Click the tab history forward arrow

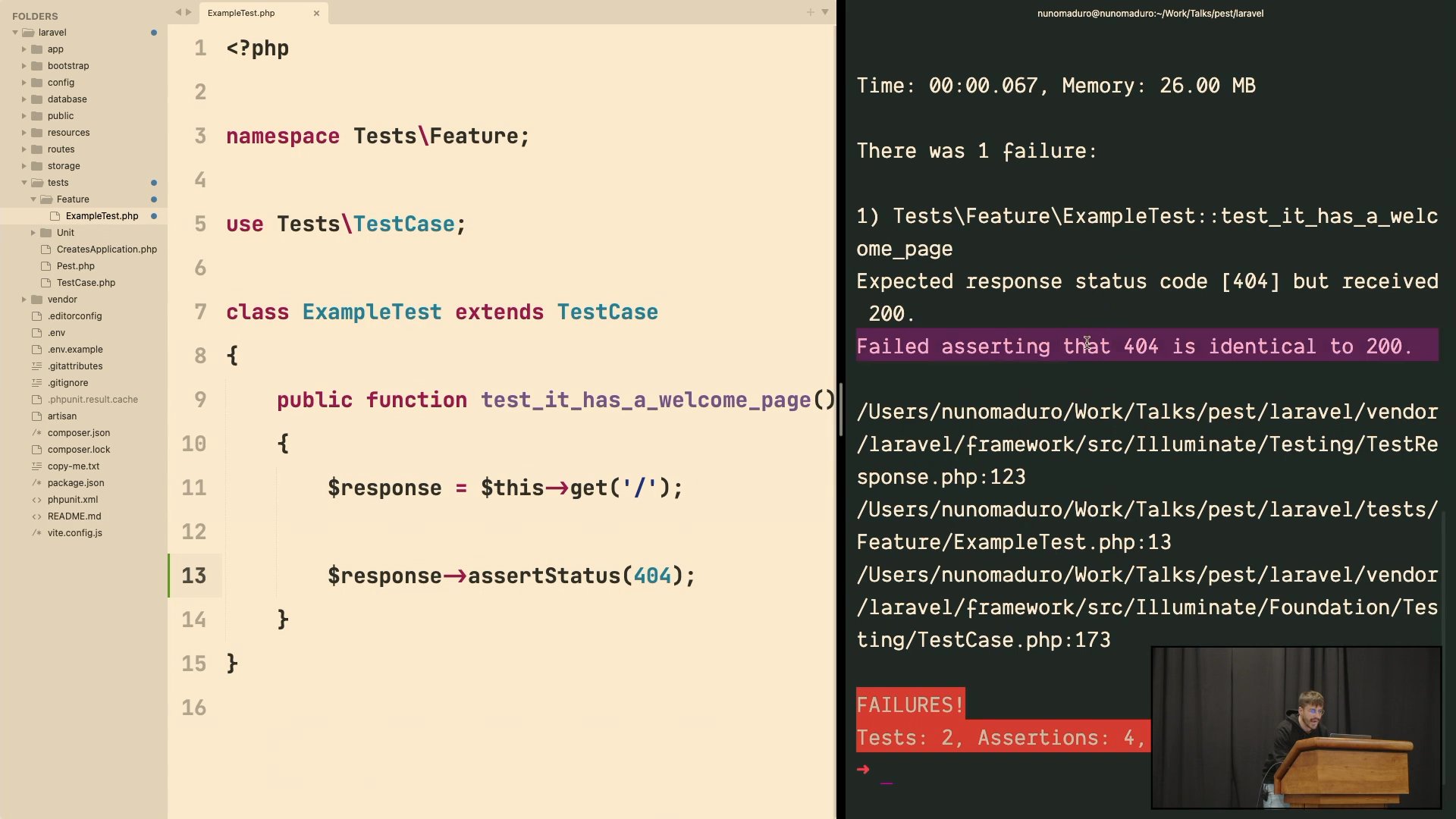click(189, 12)
